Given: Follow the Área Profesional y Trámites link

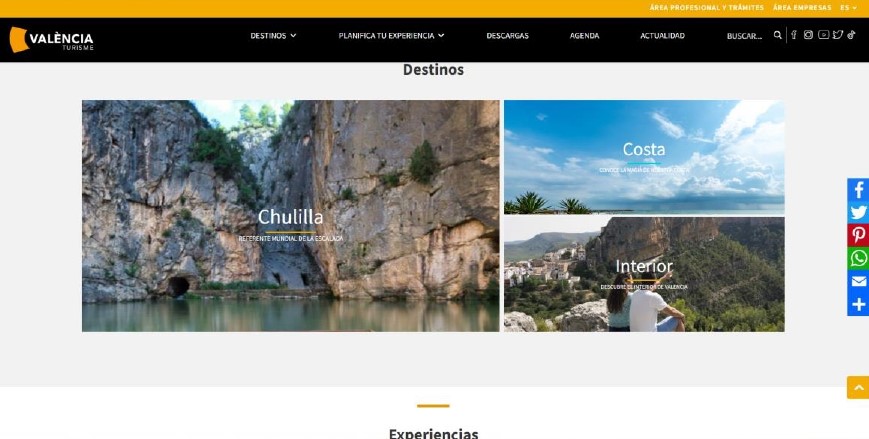Looking at the screenshot, I should [707, 8].
